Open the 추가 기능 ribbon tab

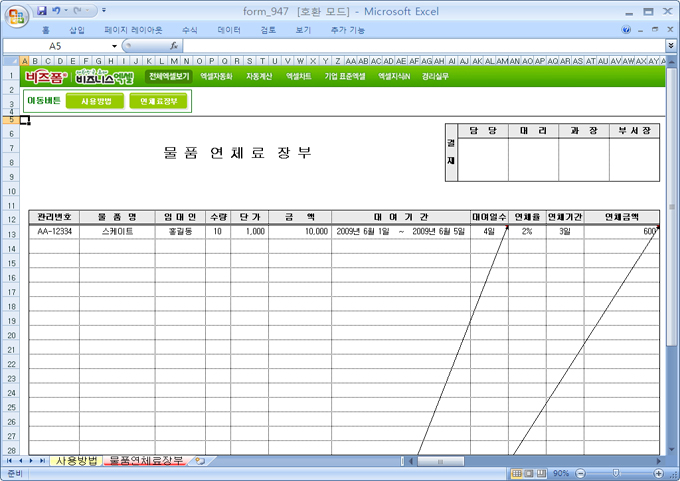(x=348, y=30)
